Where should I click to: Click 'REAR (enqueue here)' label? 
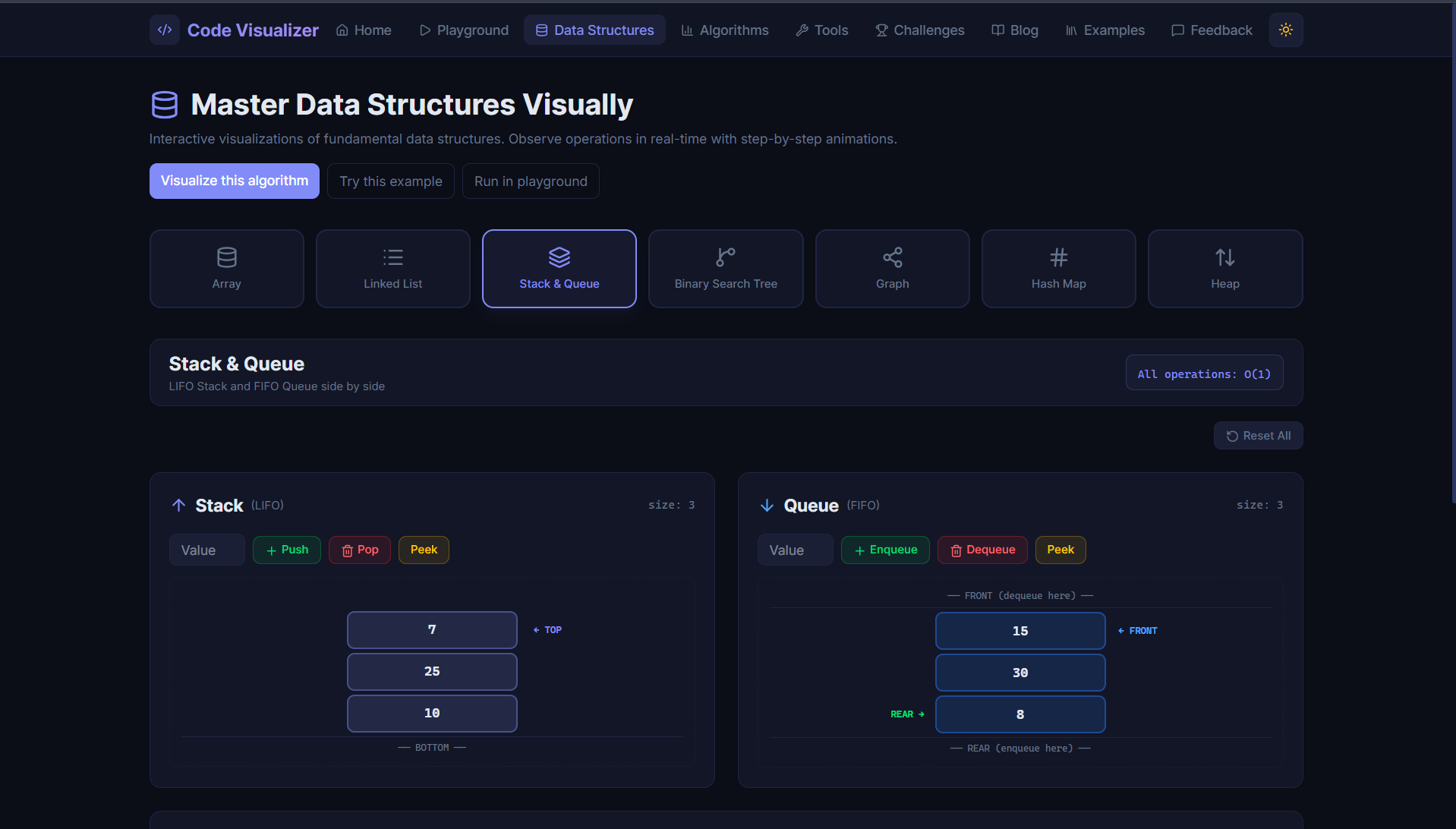click(1020, 749)
